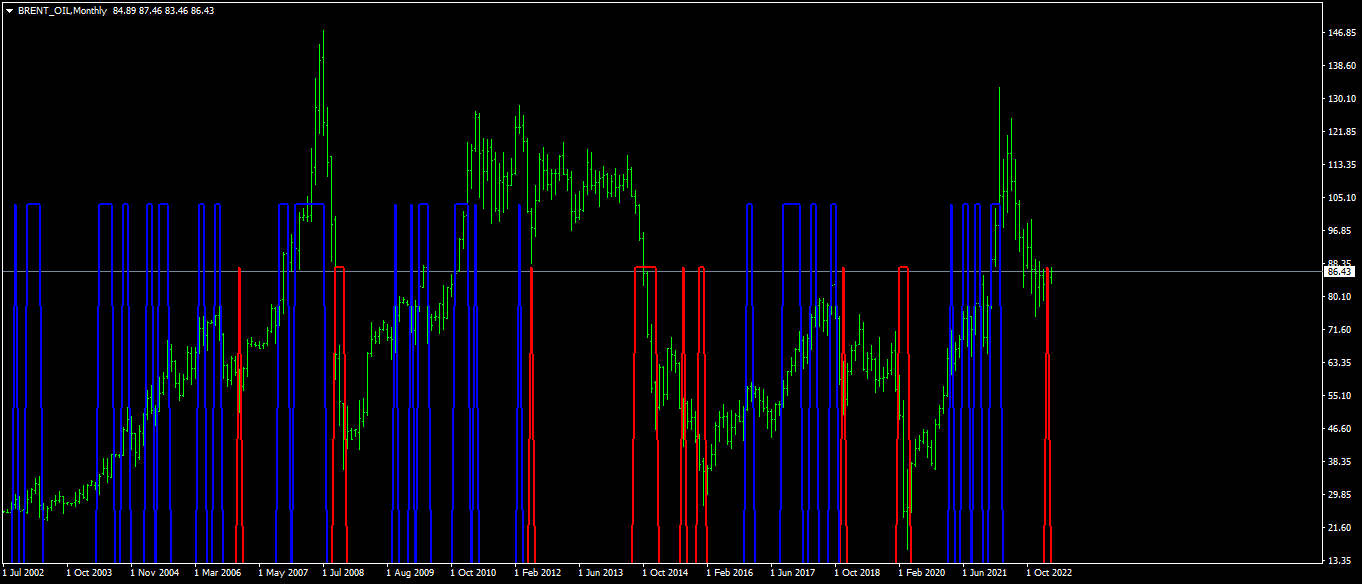Viewport: 1362px width, 584px height.
Task: Click the 1 Jul 2008 date label
Action: tap(343, 574)
